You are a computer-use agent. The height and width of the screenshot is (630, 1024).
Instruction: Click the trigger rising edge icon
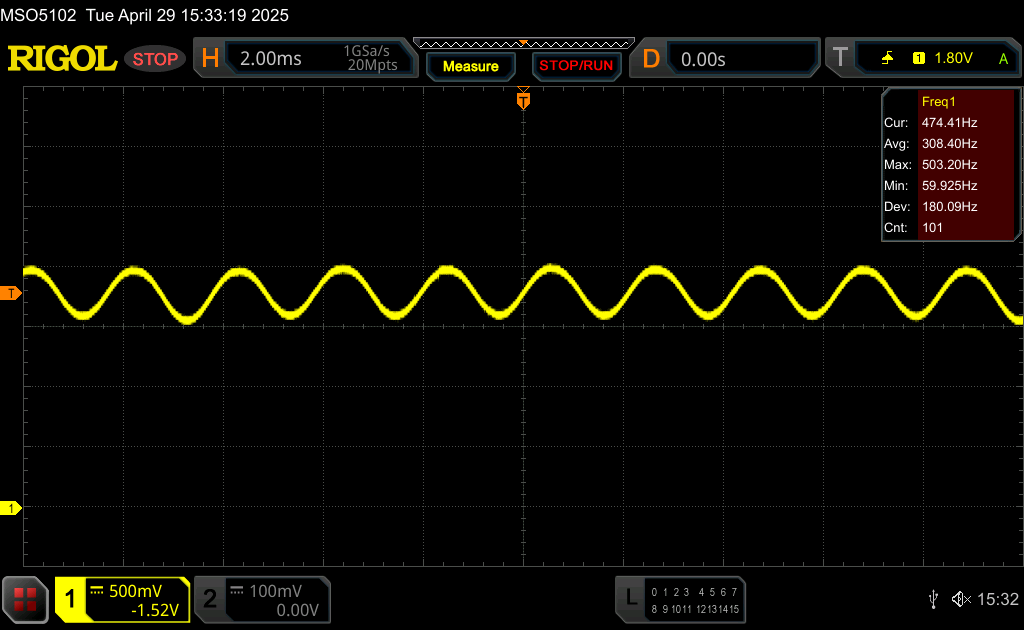tap(887, 59)
